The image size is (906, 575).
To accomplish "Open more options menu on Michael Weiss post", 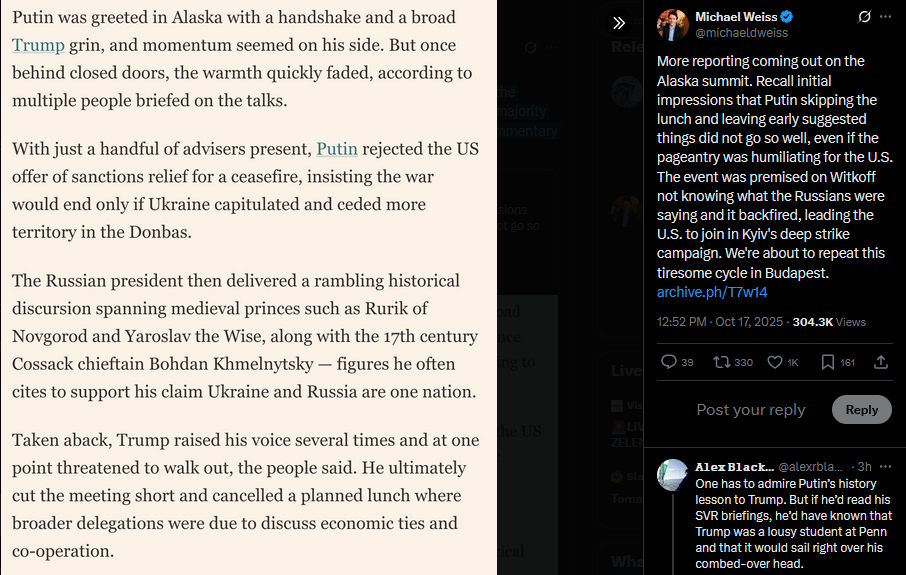I will (x=885, y=17).
